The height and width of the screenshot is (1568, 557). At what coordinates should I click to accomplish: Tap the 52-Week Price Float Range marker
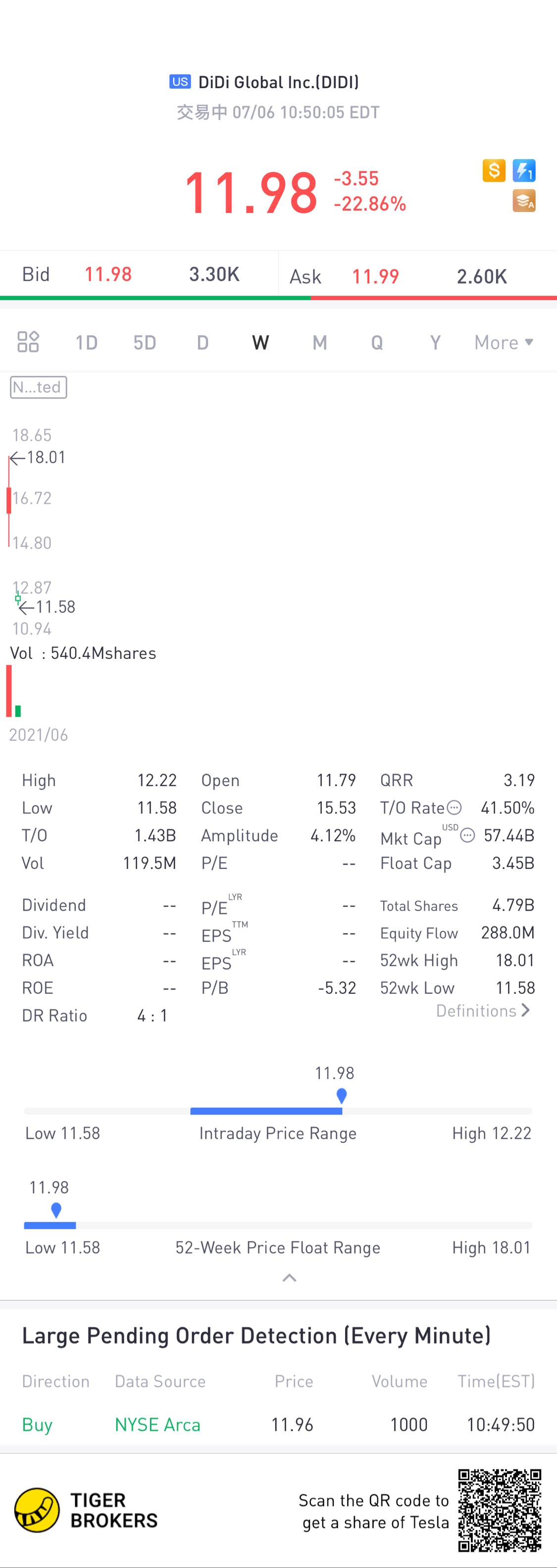pyautogui.click(x=56, y=1210)
